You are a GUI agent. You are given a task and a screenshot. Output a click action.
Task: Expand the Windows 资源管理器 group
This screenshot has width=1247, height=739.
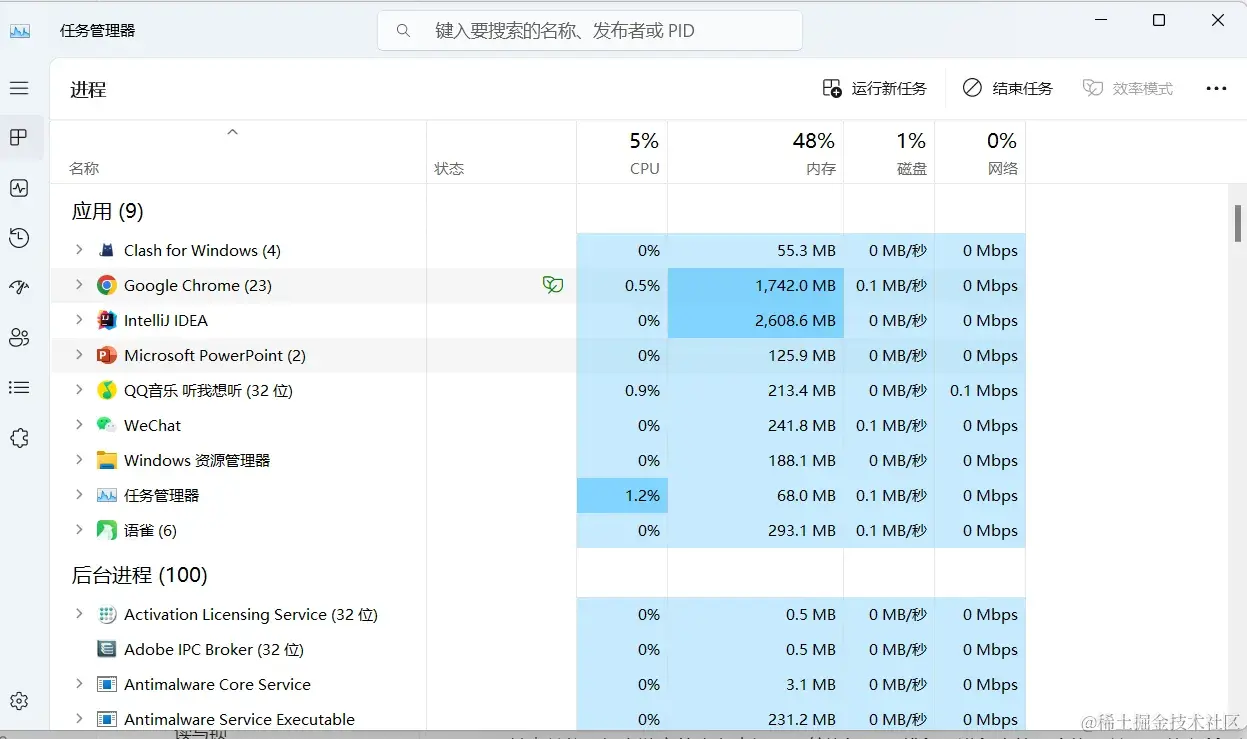coord(79,460)
